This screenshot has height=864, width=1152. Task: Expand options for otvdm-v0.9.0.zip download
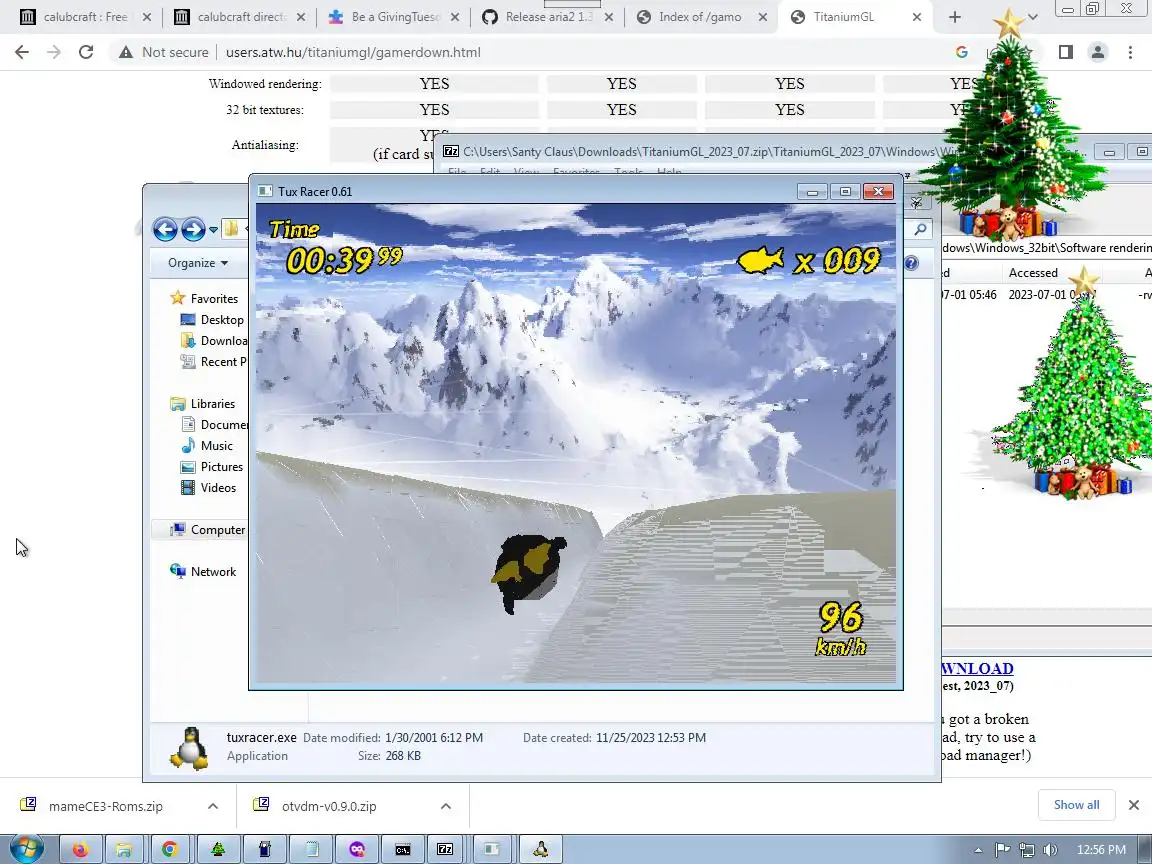pos(446,806)
